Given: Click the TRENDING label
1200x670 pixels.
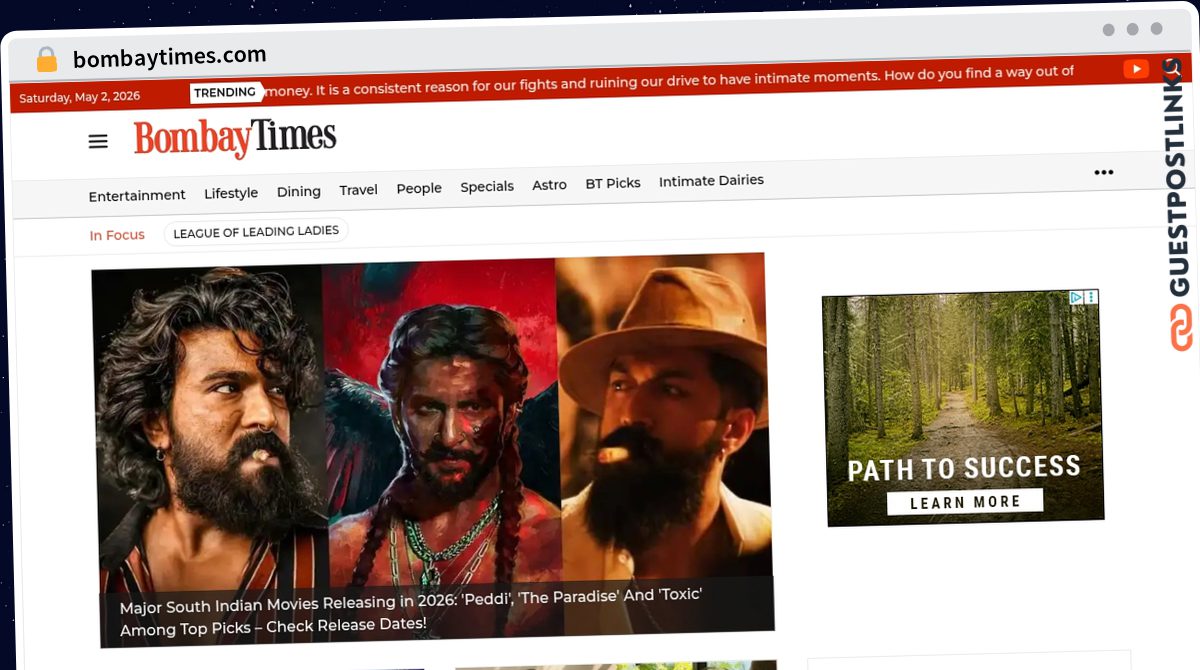Looking at the screenshot, I should (x=225, y=92).
